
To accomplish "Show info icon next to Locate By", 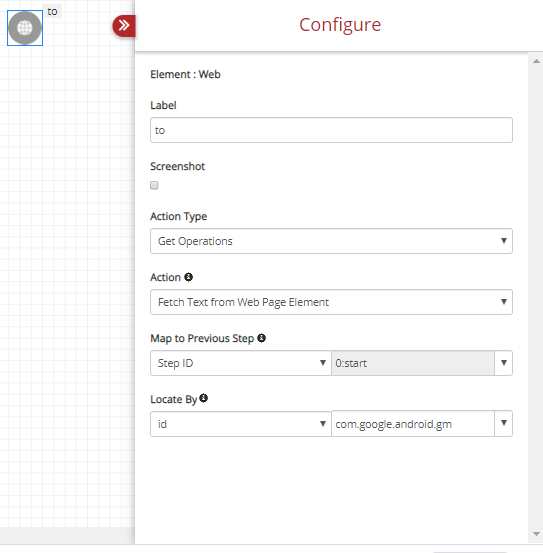I will (x=203, y=398).
